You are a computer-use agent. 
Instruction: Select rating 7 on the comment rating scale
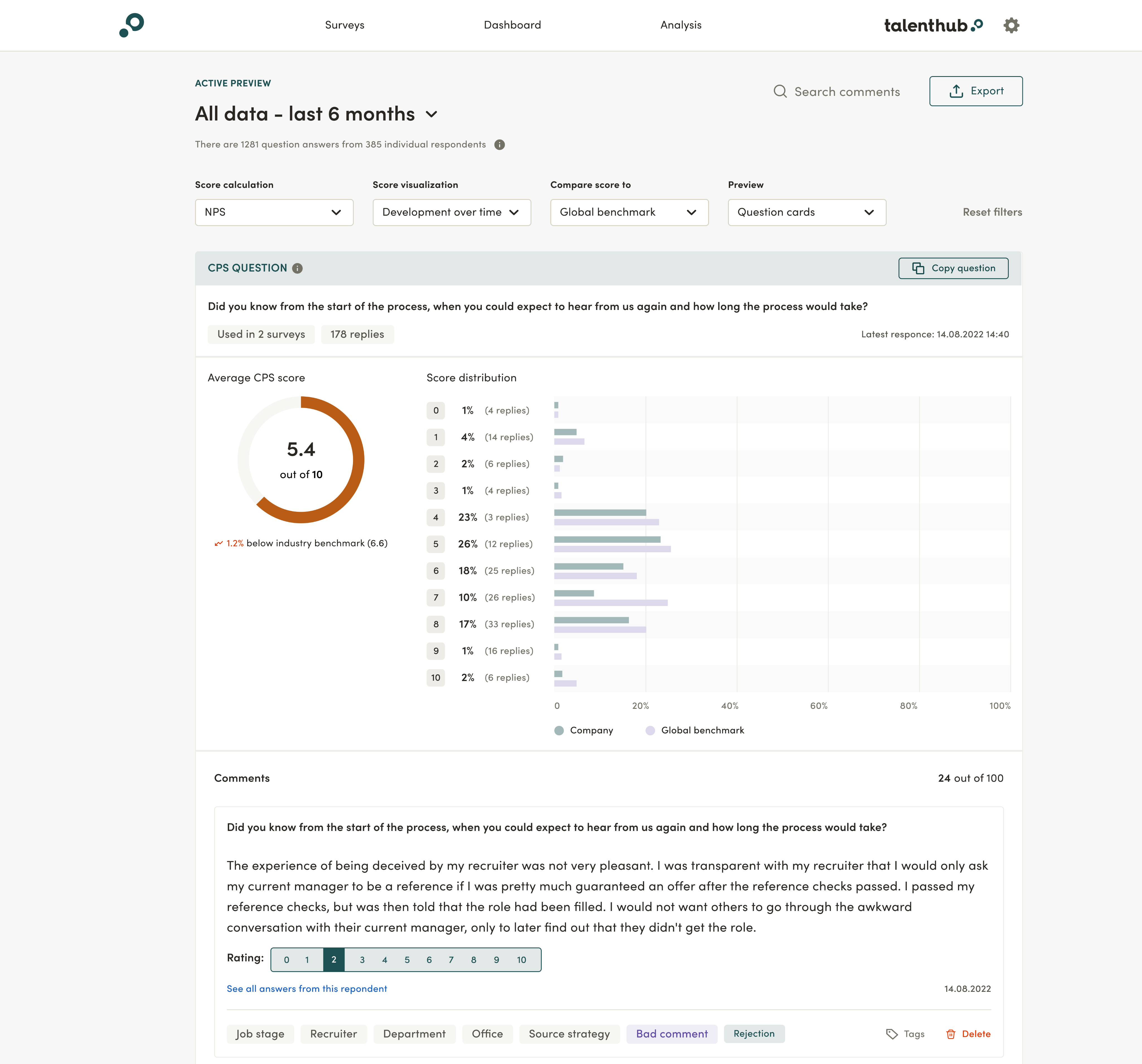(x=451, y=959)
